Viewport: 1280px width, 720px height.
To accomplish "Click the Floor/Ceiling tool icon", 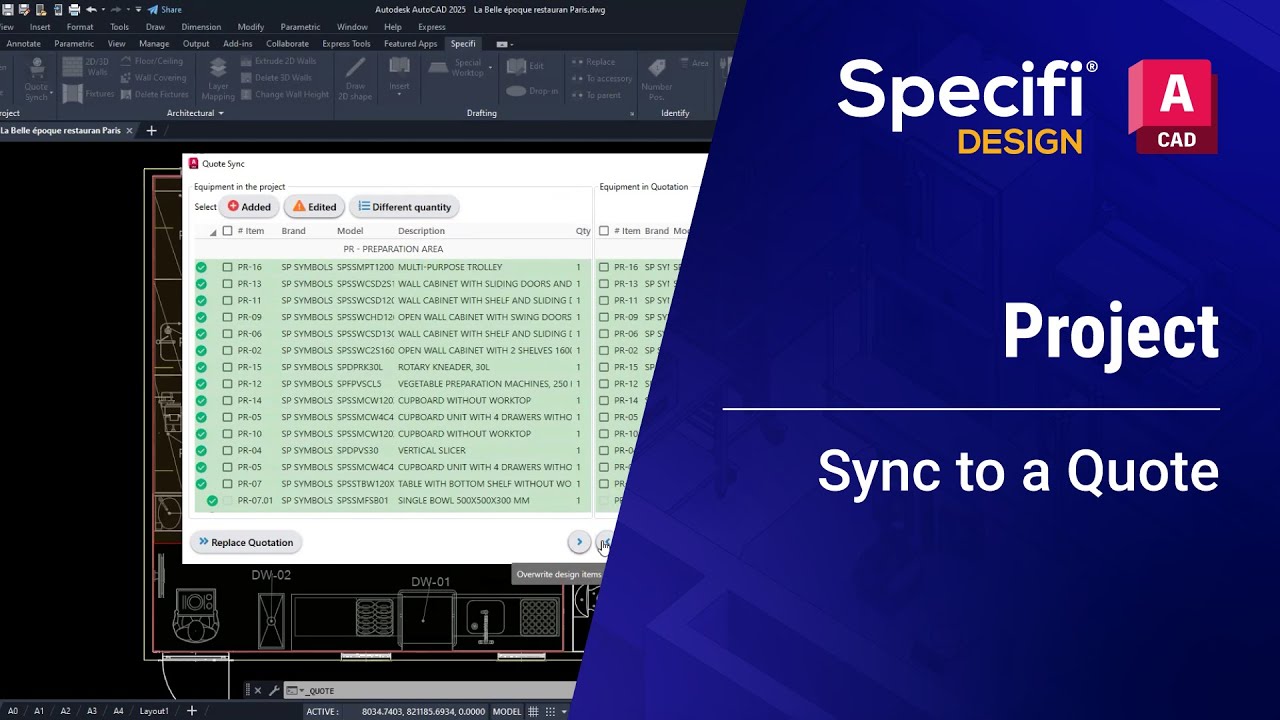I will point(126,61).
